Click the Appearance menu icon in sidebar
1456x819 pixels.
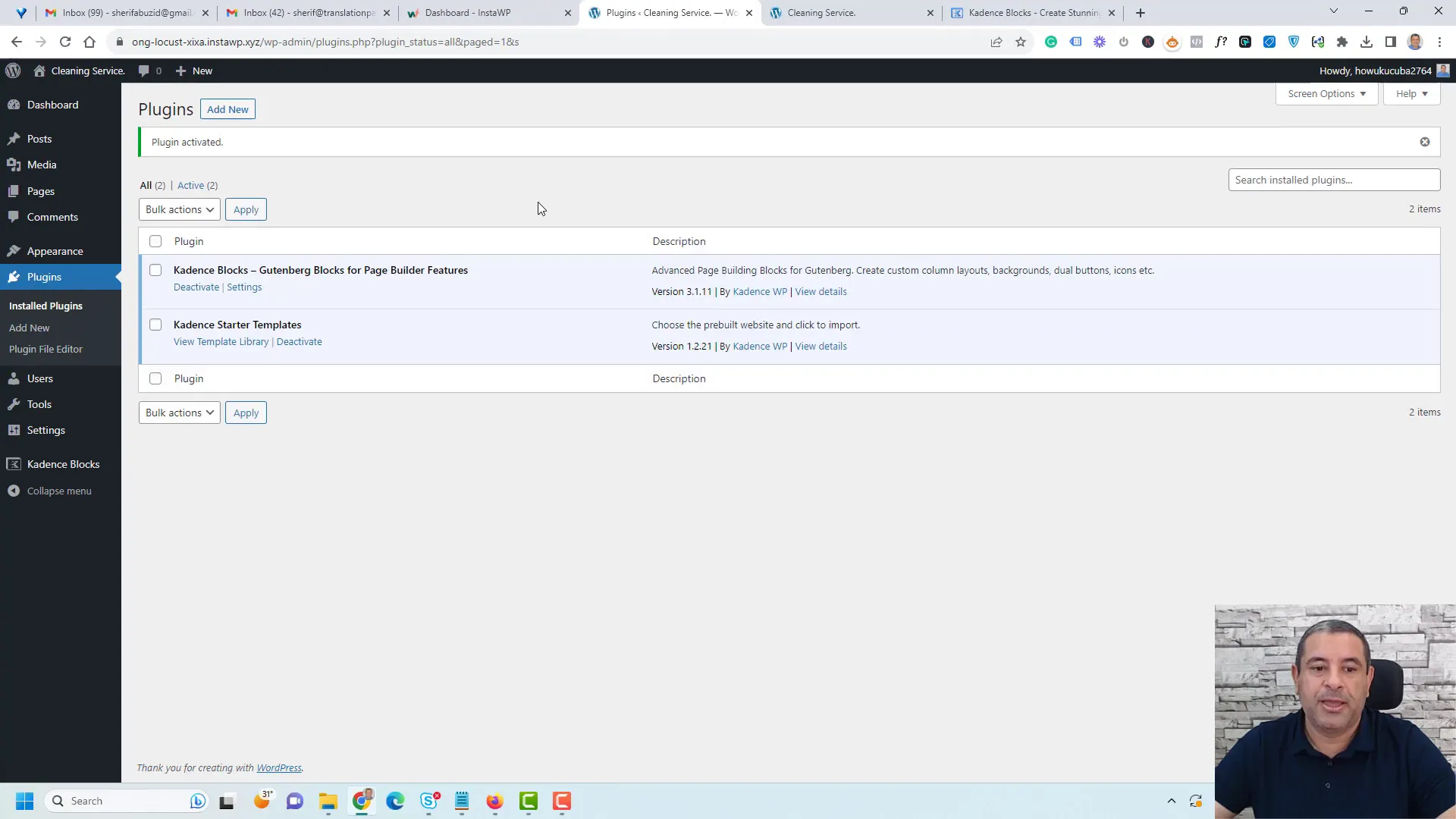(x=15, y=250)
